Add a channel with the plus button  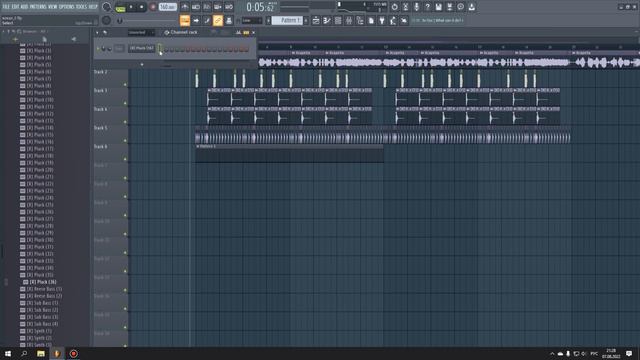pos(142,64)
